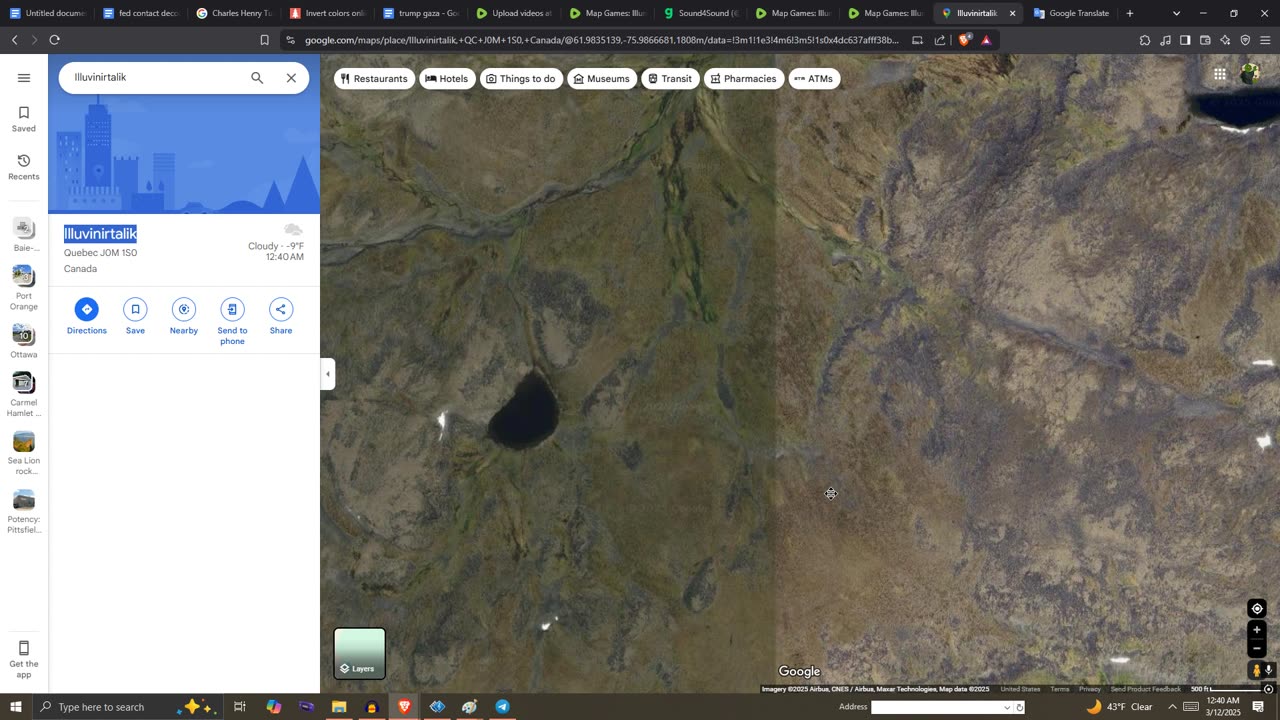Viewport: 1280px width, 720px height.
Task: Switch to the Charles Henry browser tab
Action: click(x=233, y=13)
